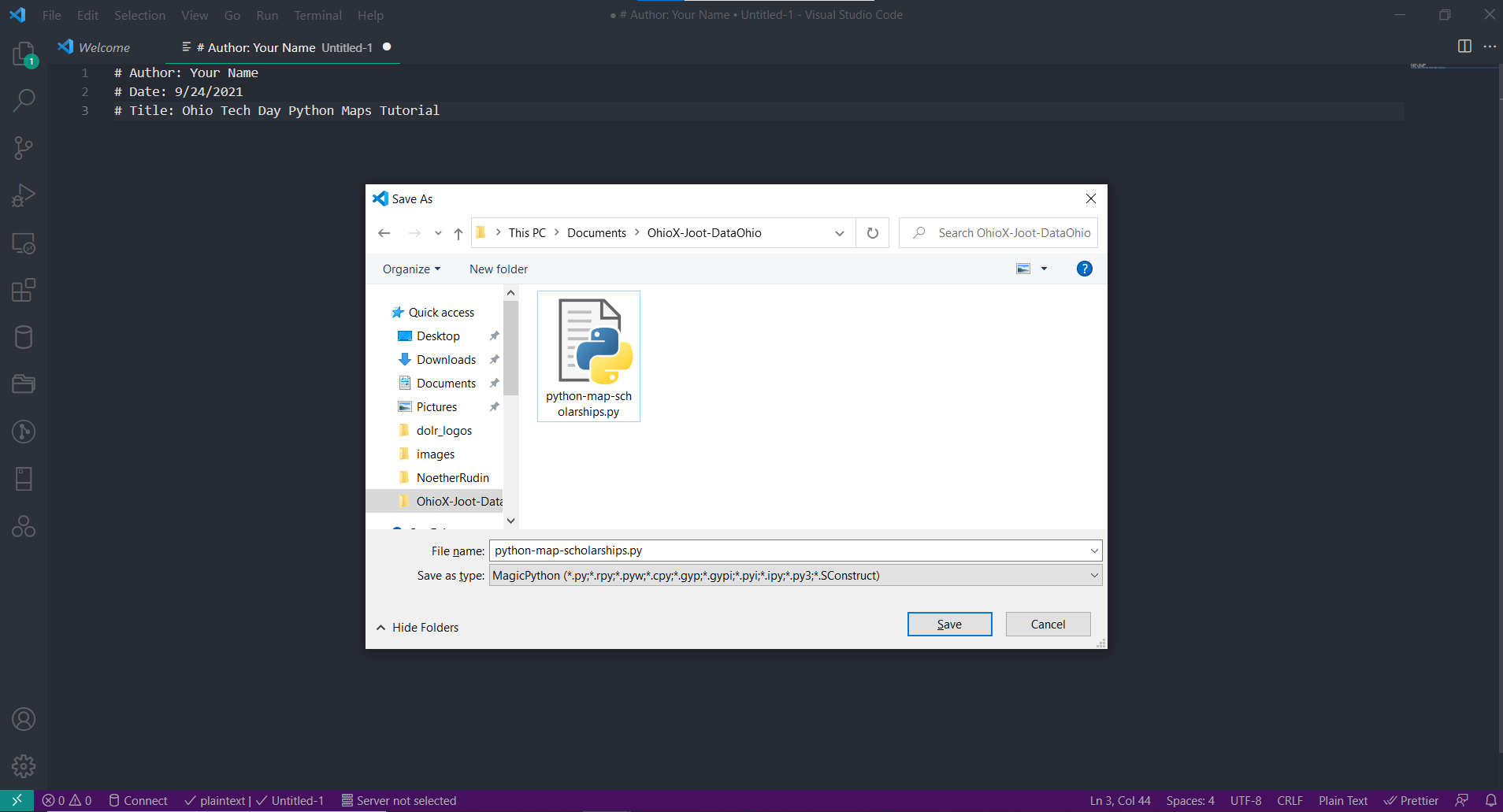
Task: Click the feedback icon in status bar
Action: click(x=1462, y=800)
